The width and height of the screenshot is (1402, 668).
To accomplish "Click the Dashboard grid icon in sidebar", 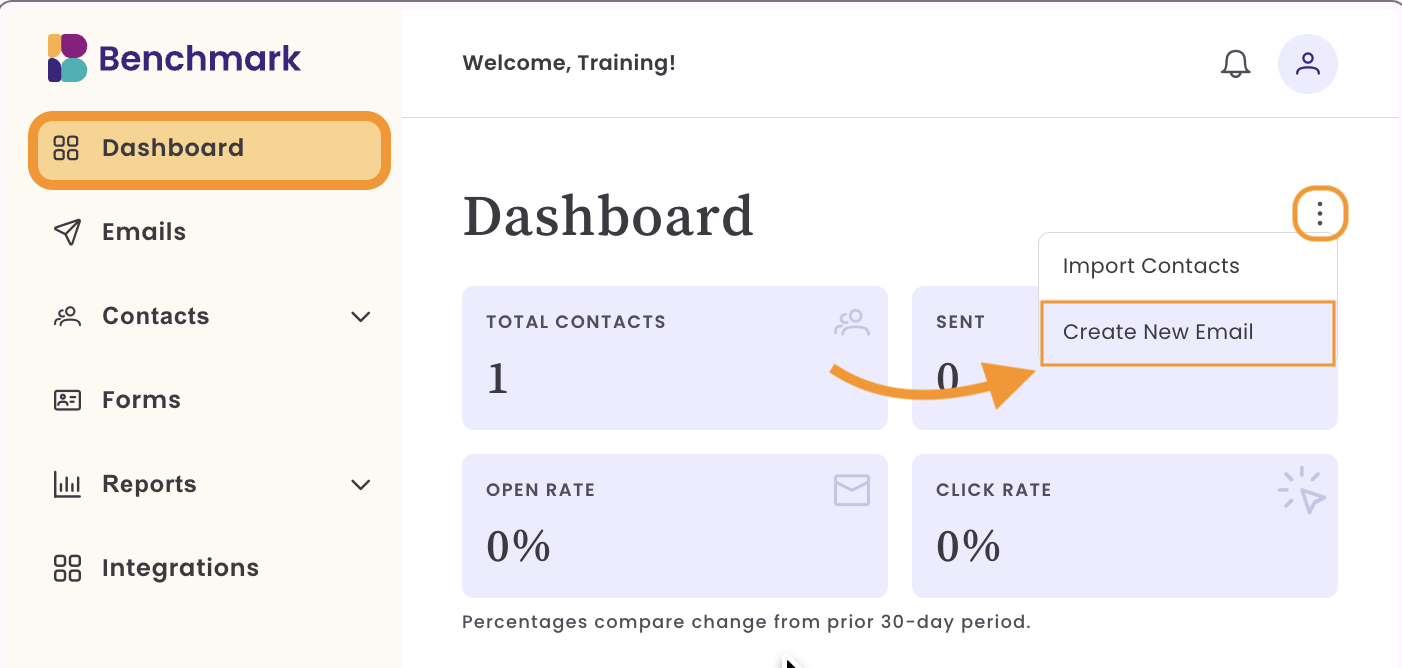I will pos(66,148).
